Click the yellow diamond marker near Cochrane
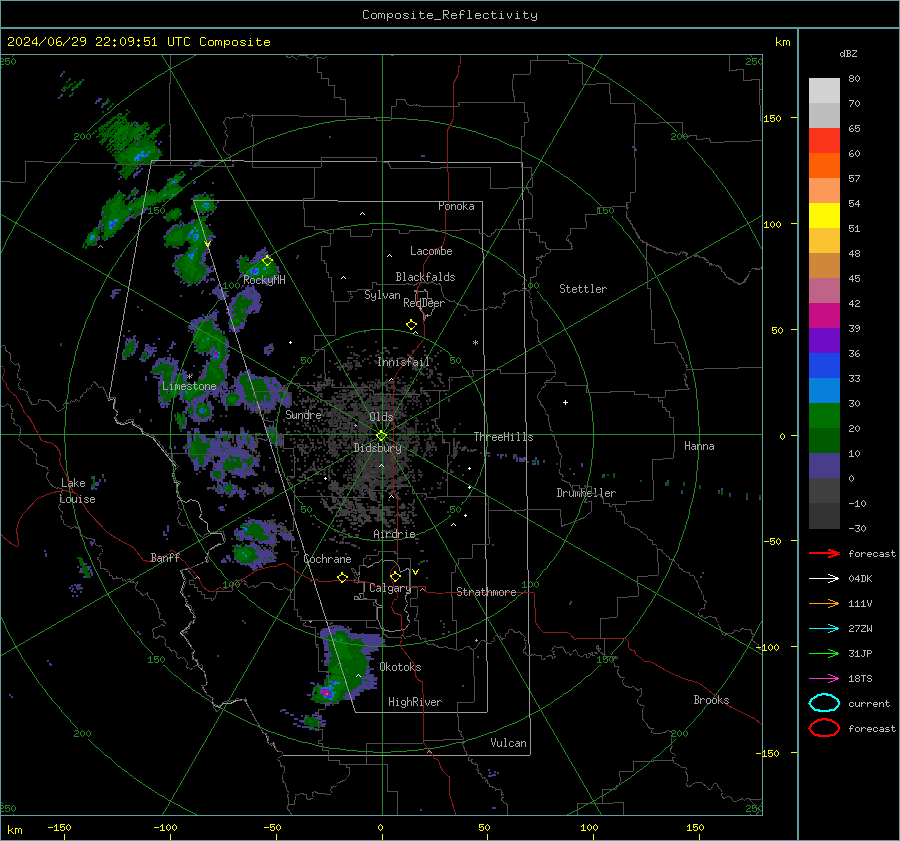 click(342, 578)
